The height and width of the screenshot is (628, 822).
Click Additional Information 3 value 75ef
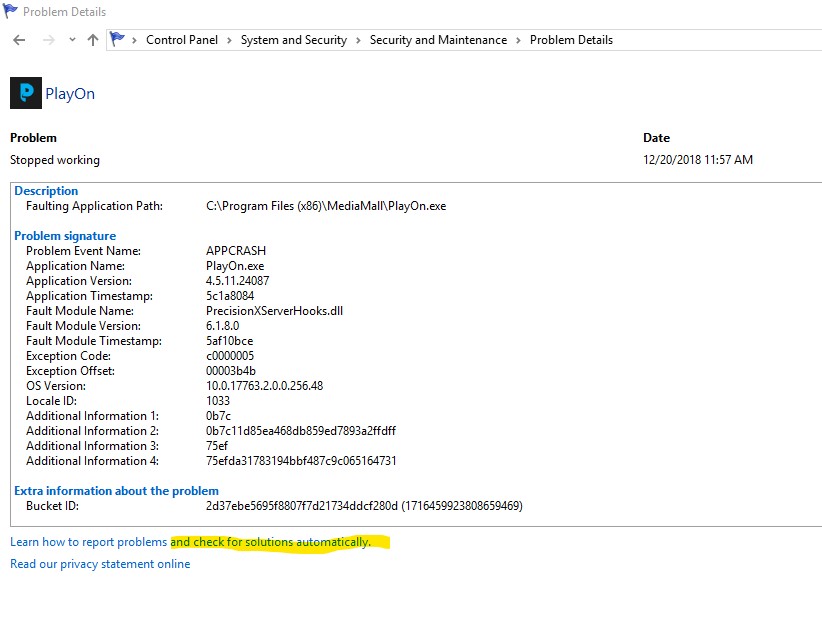click(217, 446)
